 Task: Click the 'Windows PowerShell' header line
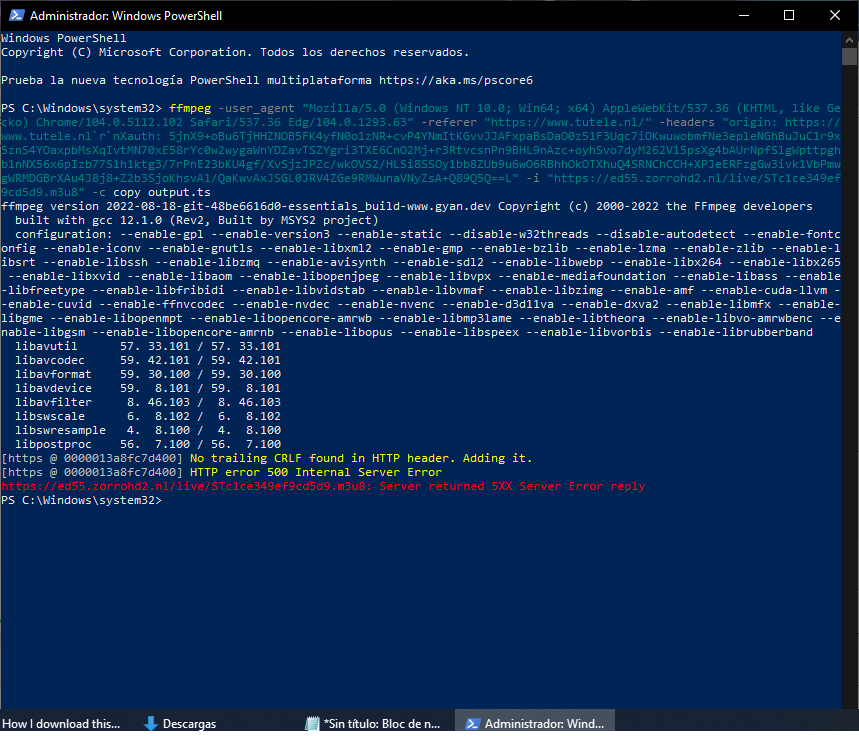pos(64,38)
